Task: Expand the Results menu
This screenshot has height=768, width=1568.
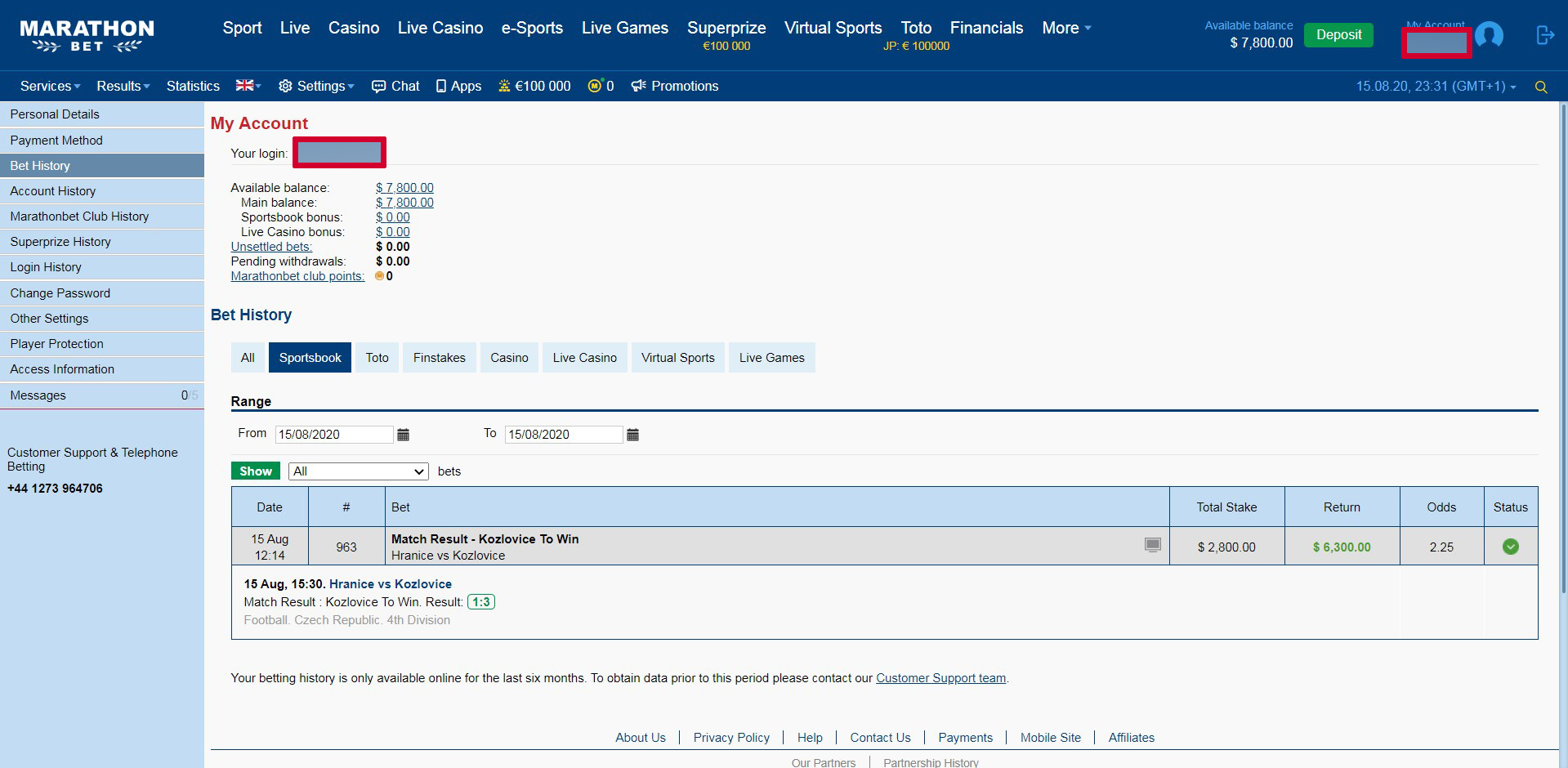Action: click(x=123, y=86)
